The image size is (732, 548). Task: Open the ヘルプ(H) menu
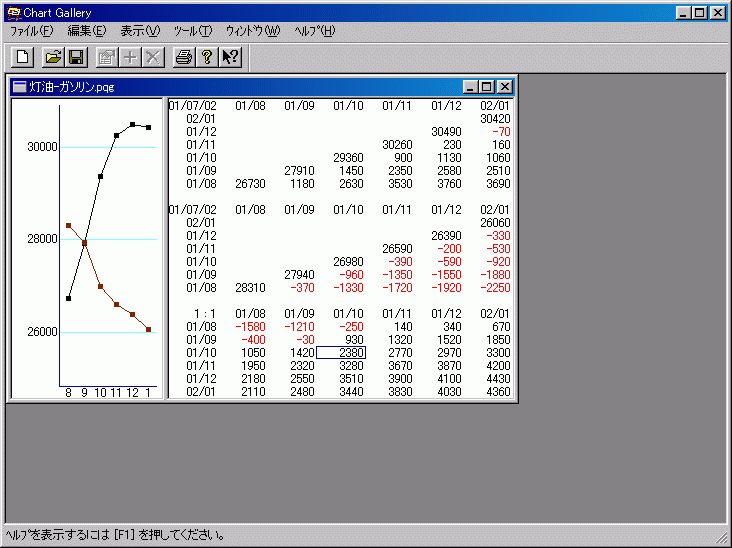pyautogui.click(x=314, y=31)
